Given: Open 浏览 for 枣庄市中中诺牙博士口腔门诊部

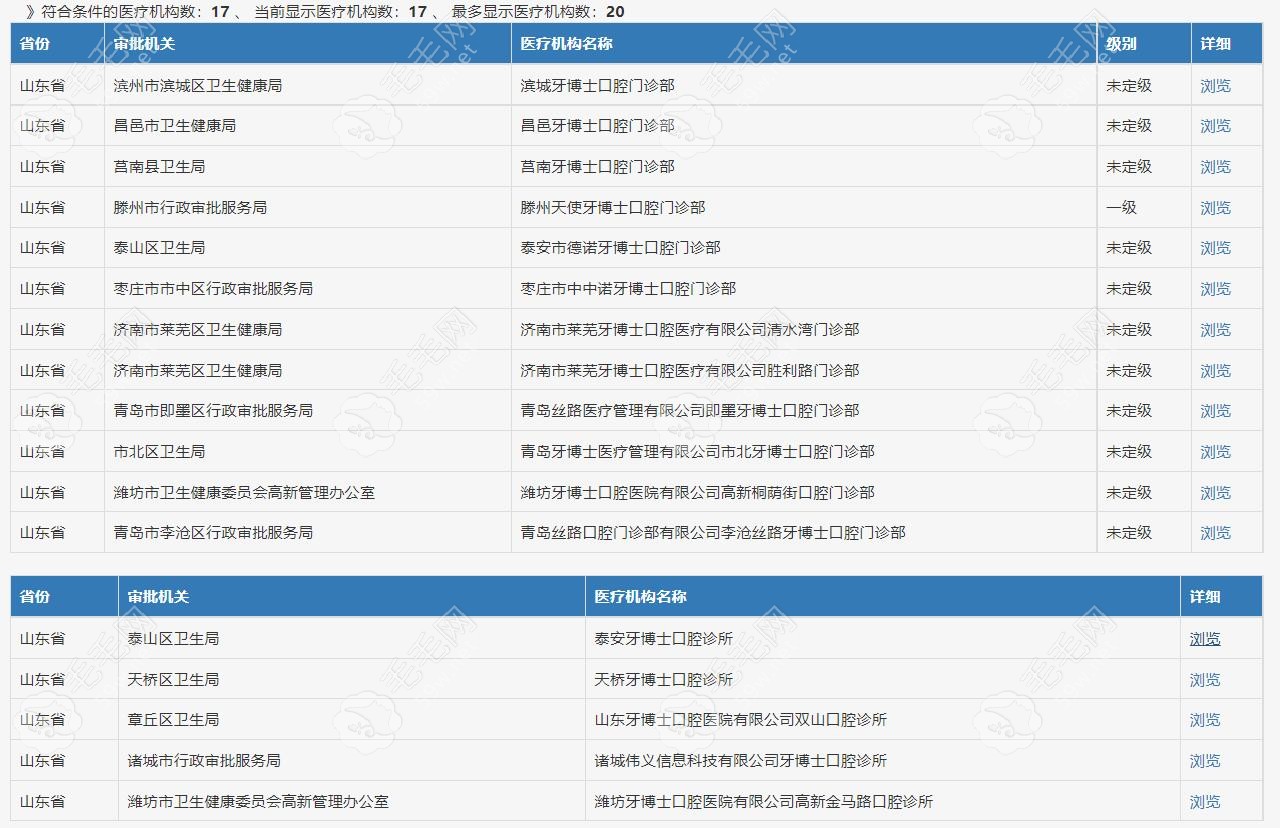Looking at the screenshot, I should coord(1215,289).
